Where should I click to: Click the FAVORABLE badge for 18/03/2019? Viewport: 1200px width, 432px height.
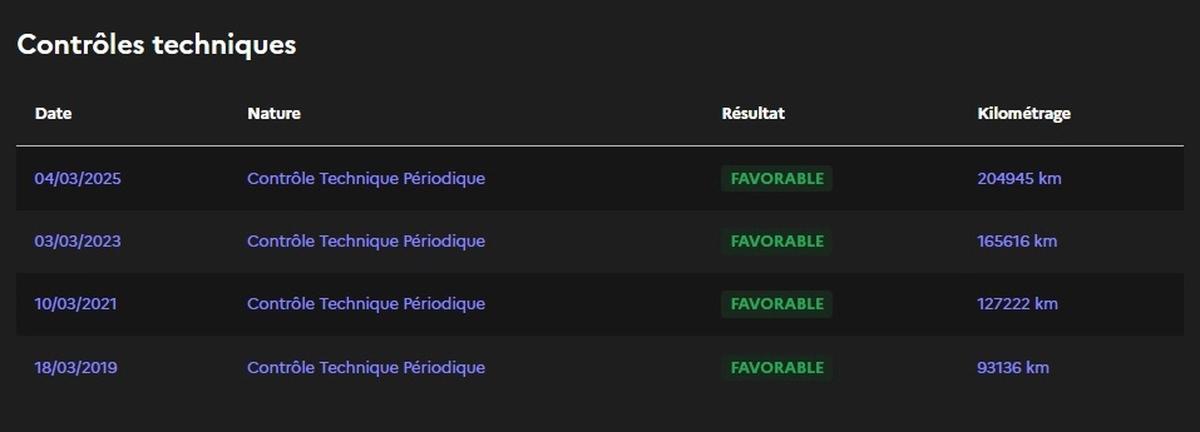coord(777,368)
